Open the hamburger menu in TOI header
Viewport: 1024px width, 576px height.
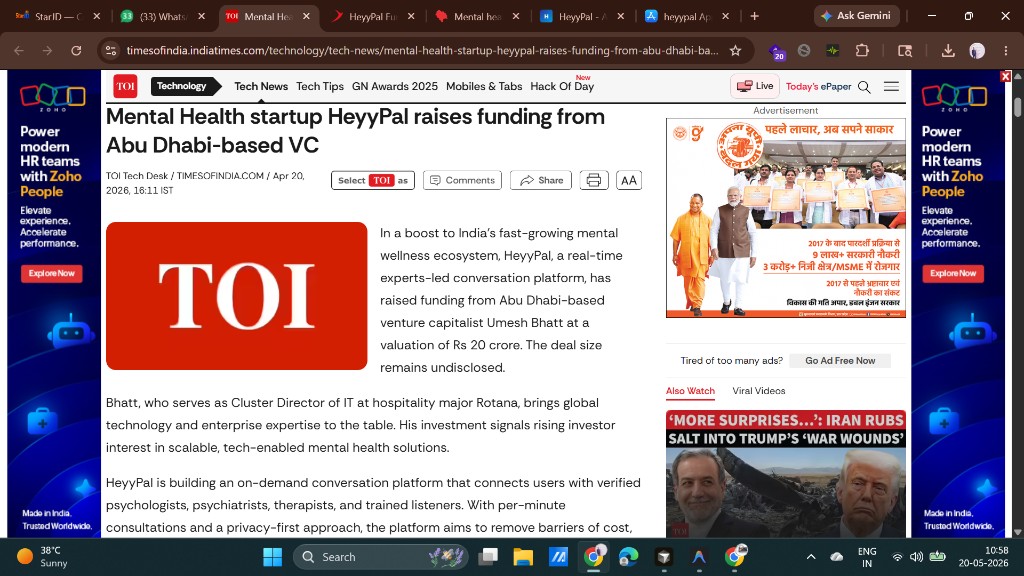(891, 86)
